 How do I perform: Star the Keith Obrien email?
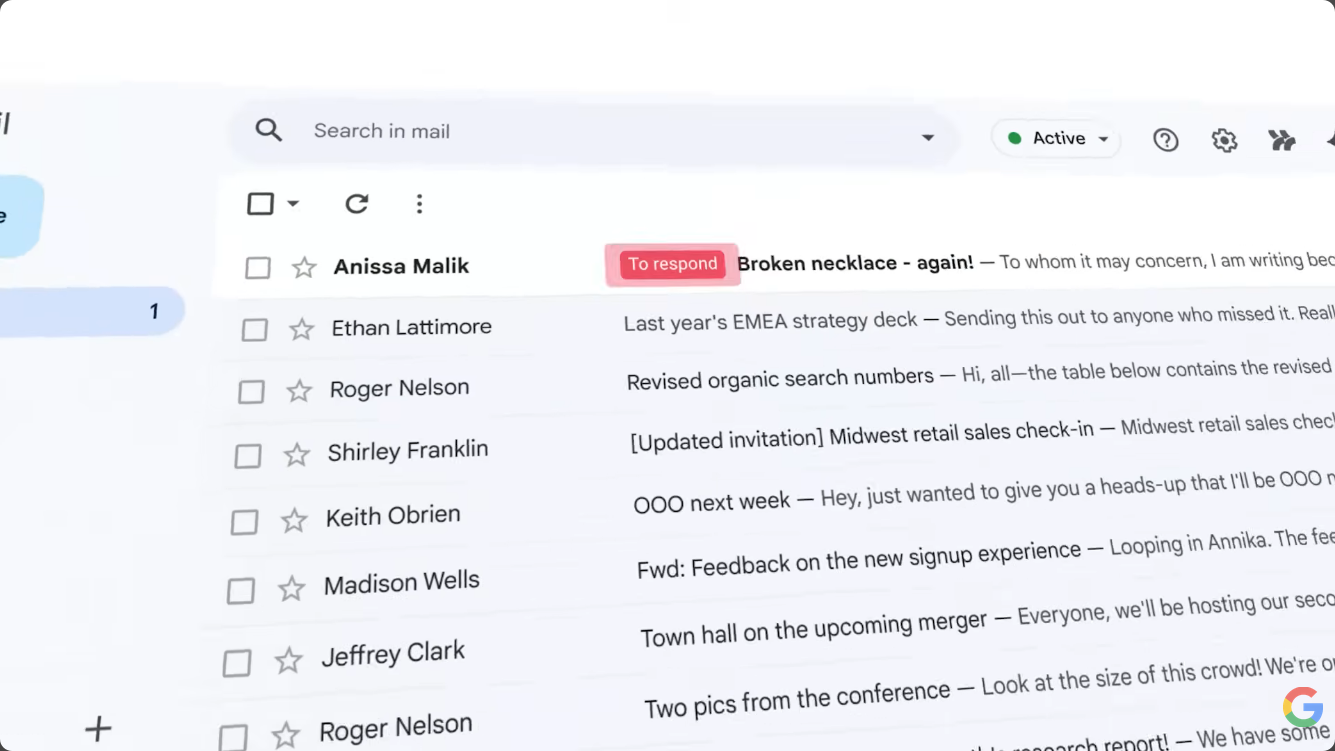pos(294,520)
